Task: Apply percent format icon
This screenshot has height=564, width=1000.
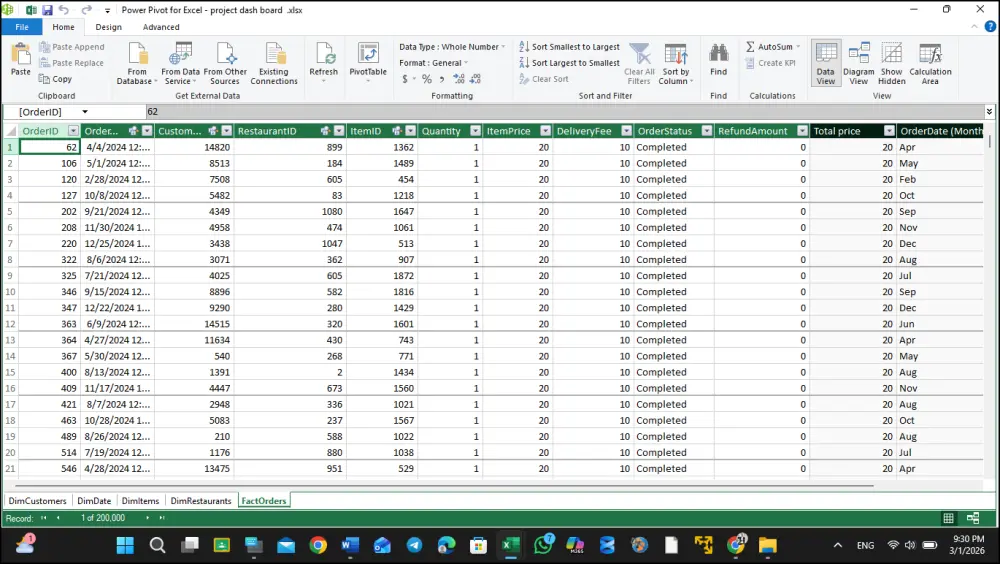Action: pos(427,79)
